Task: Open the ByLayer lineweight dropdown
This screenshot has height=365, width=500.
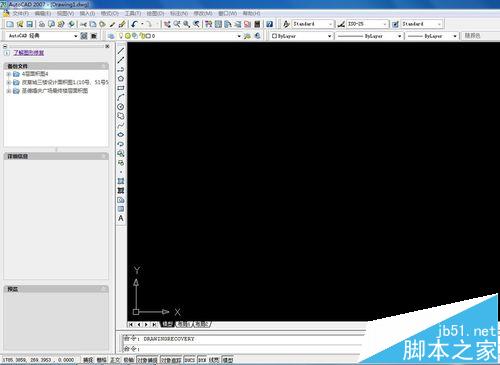Action: (x=455, y=36)
